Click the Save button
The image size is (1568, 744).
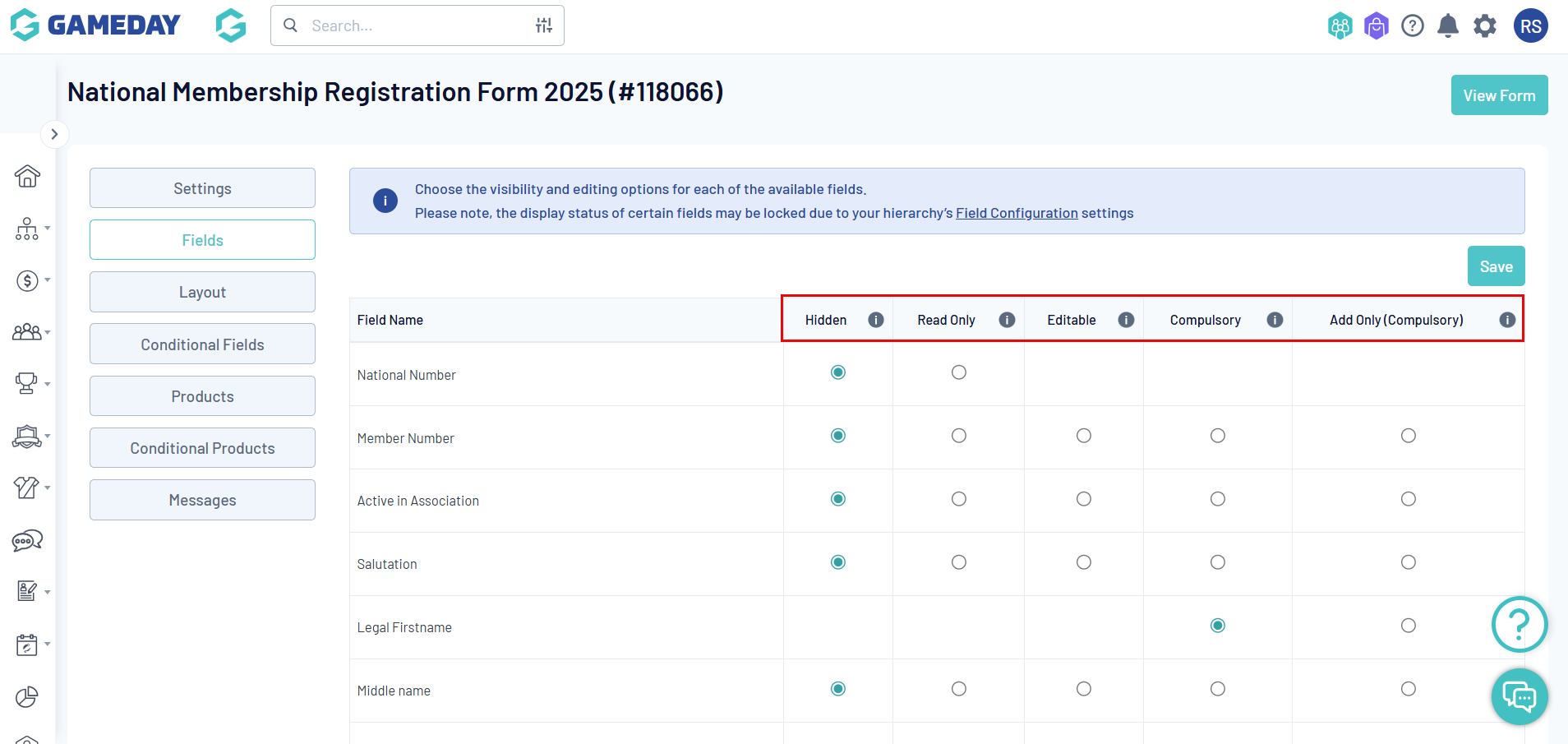[x=1496, y=266]
